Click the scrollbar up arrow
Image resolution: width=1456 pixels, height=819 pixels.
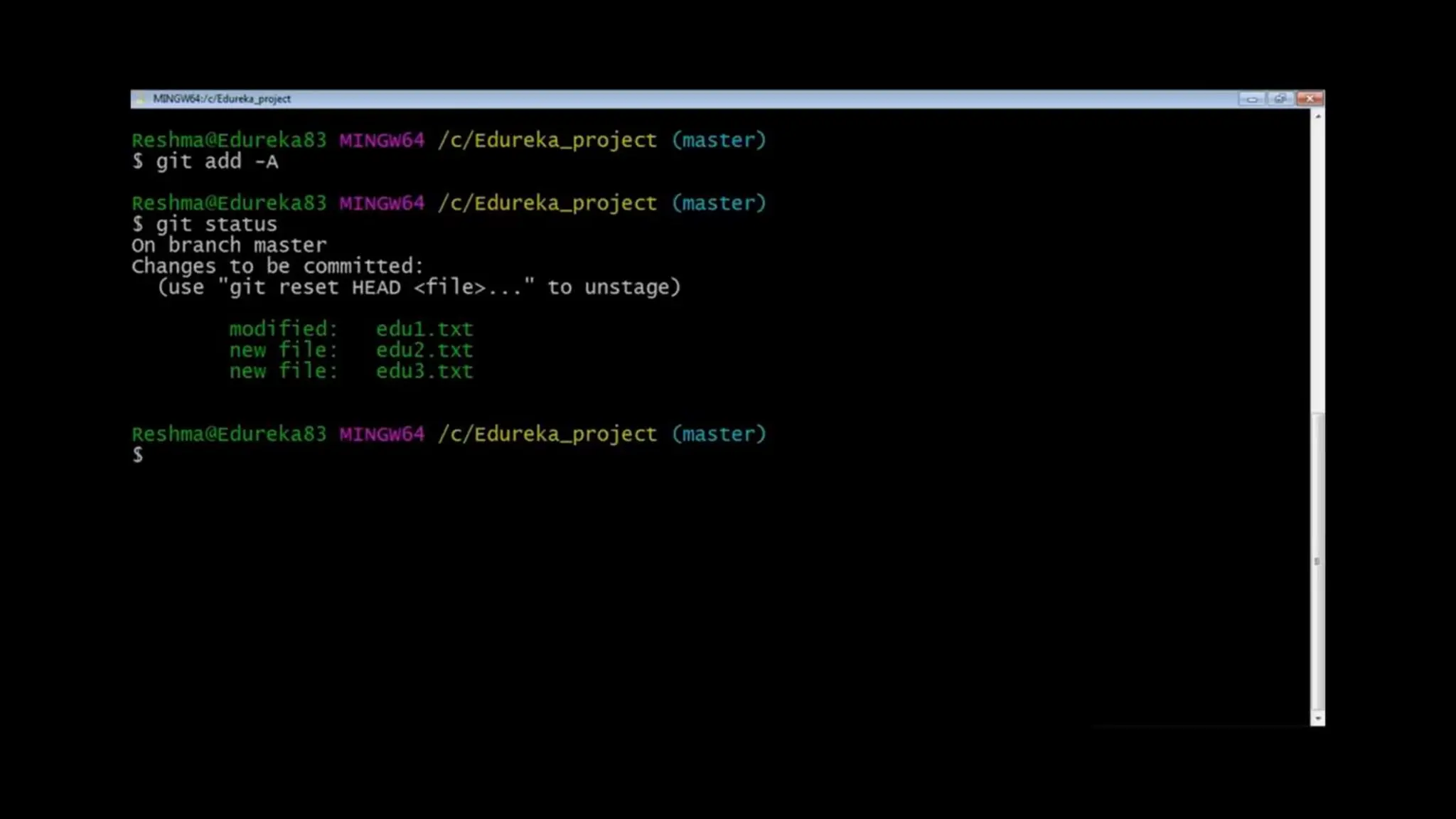click(1317, 116)
